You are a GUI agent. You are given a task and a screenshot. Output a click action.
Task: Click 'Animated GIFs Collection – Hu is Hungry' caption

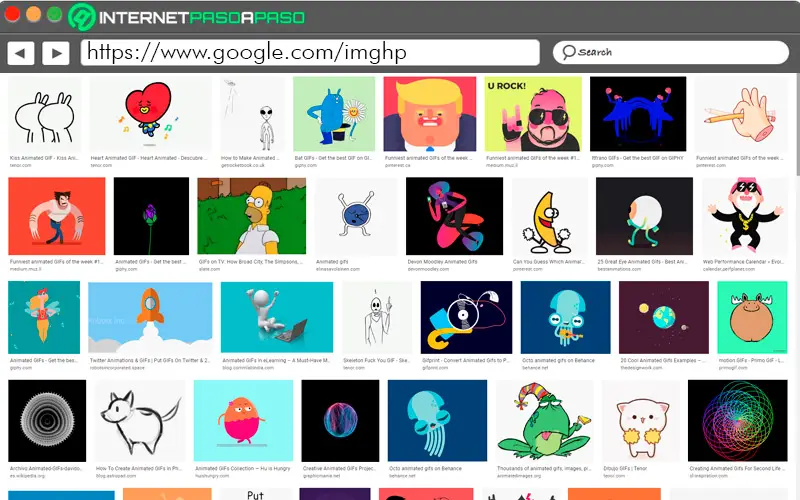tap(242, 468)
